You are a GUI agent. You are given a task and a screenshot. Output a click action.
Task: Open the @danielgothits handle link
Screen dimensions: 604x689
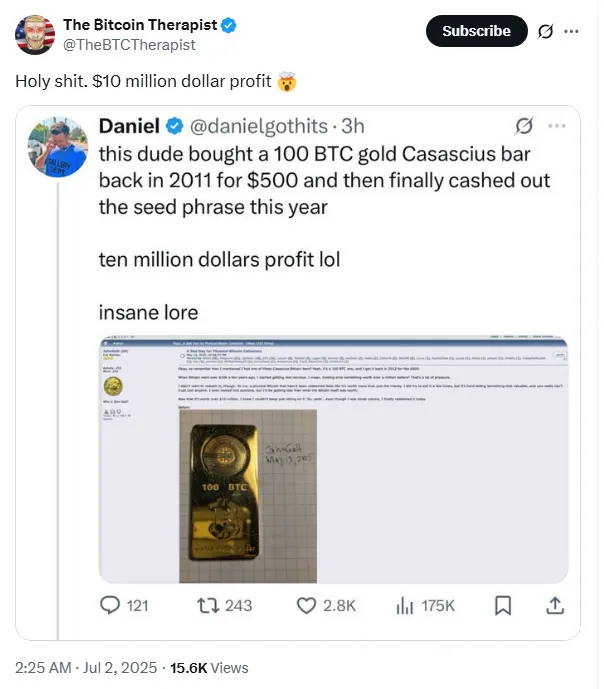click(x=262, y=126)
